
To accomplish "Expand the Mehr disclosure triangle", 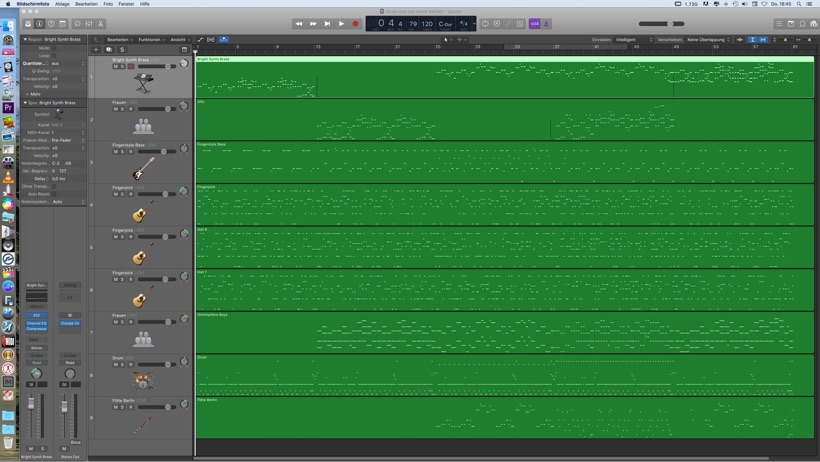I will pyautogui.click(x=27, y=94).
